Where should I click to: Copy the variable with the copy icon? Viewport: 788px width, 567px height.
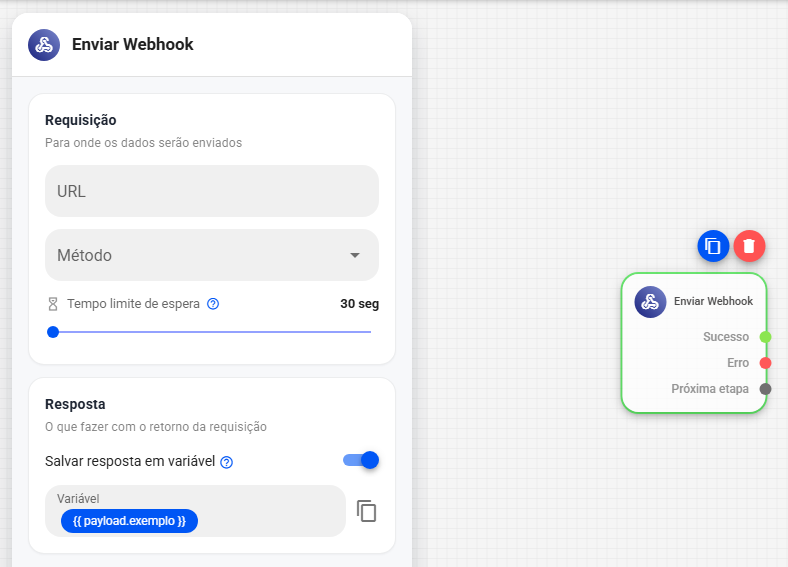coord(366,511)
